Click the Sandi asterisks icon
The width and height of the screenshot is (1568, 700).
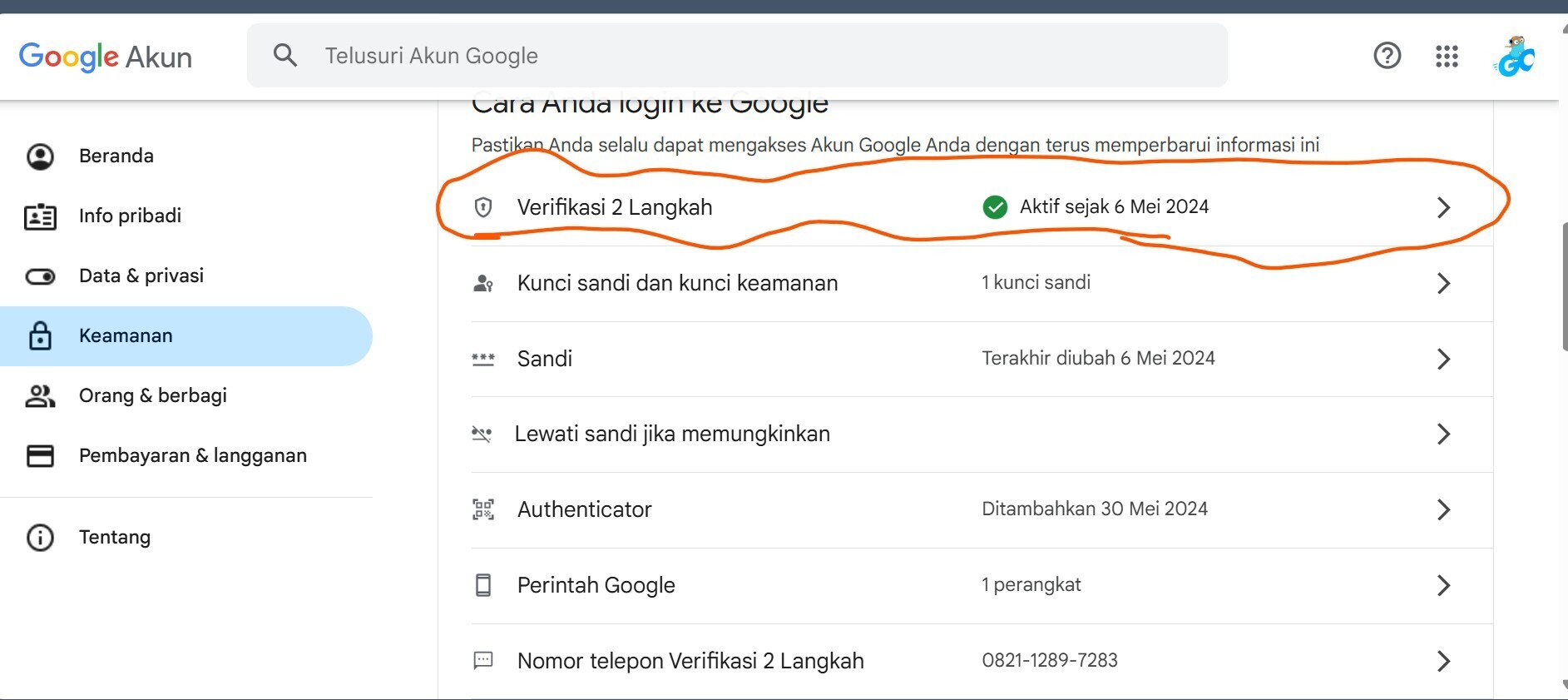483,360
